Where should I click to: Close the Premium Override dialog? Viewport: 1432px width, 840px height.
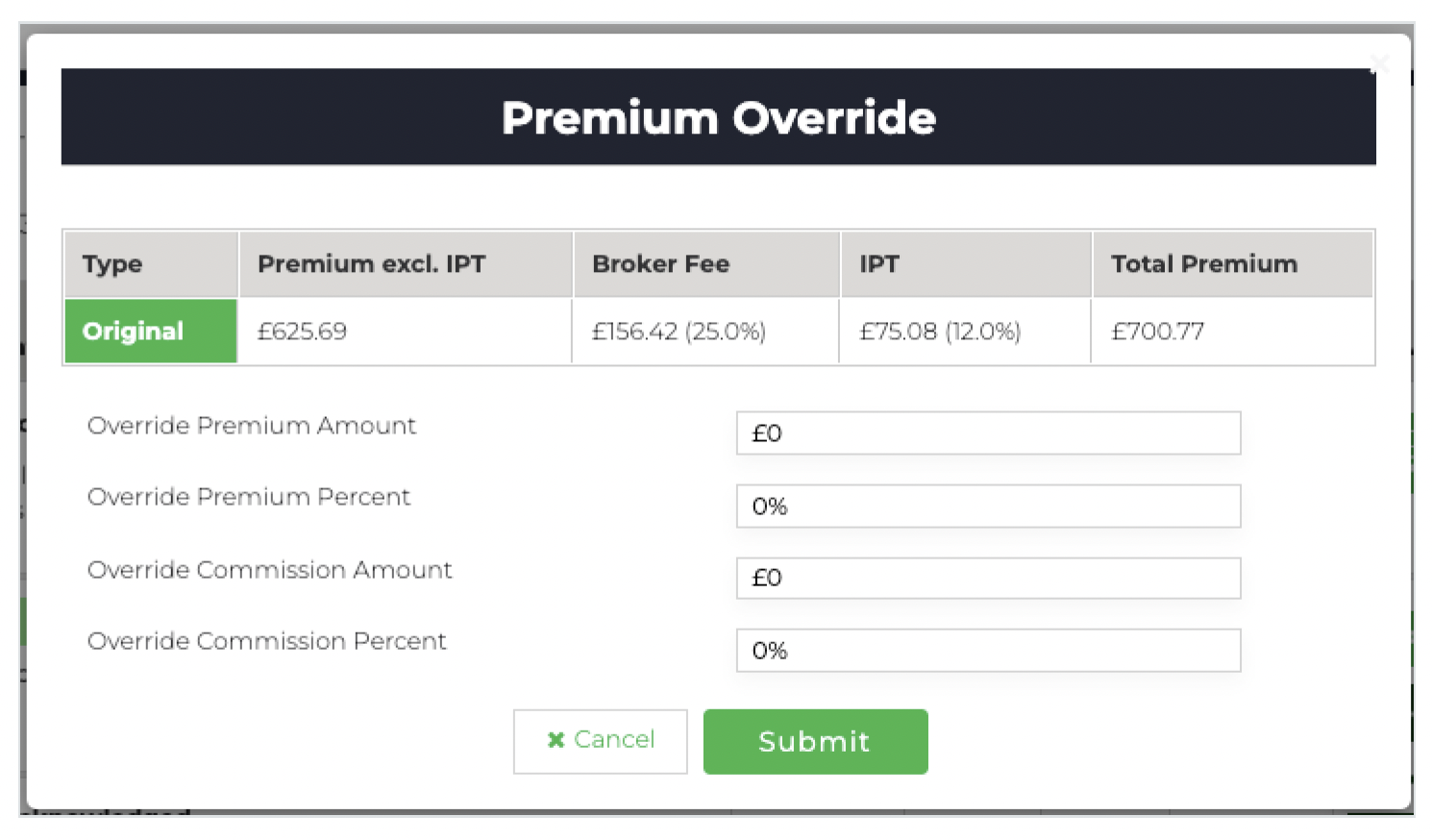1379,64
